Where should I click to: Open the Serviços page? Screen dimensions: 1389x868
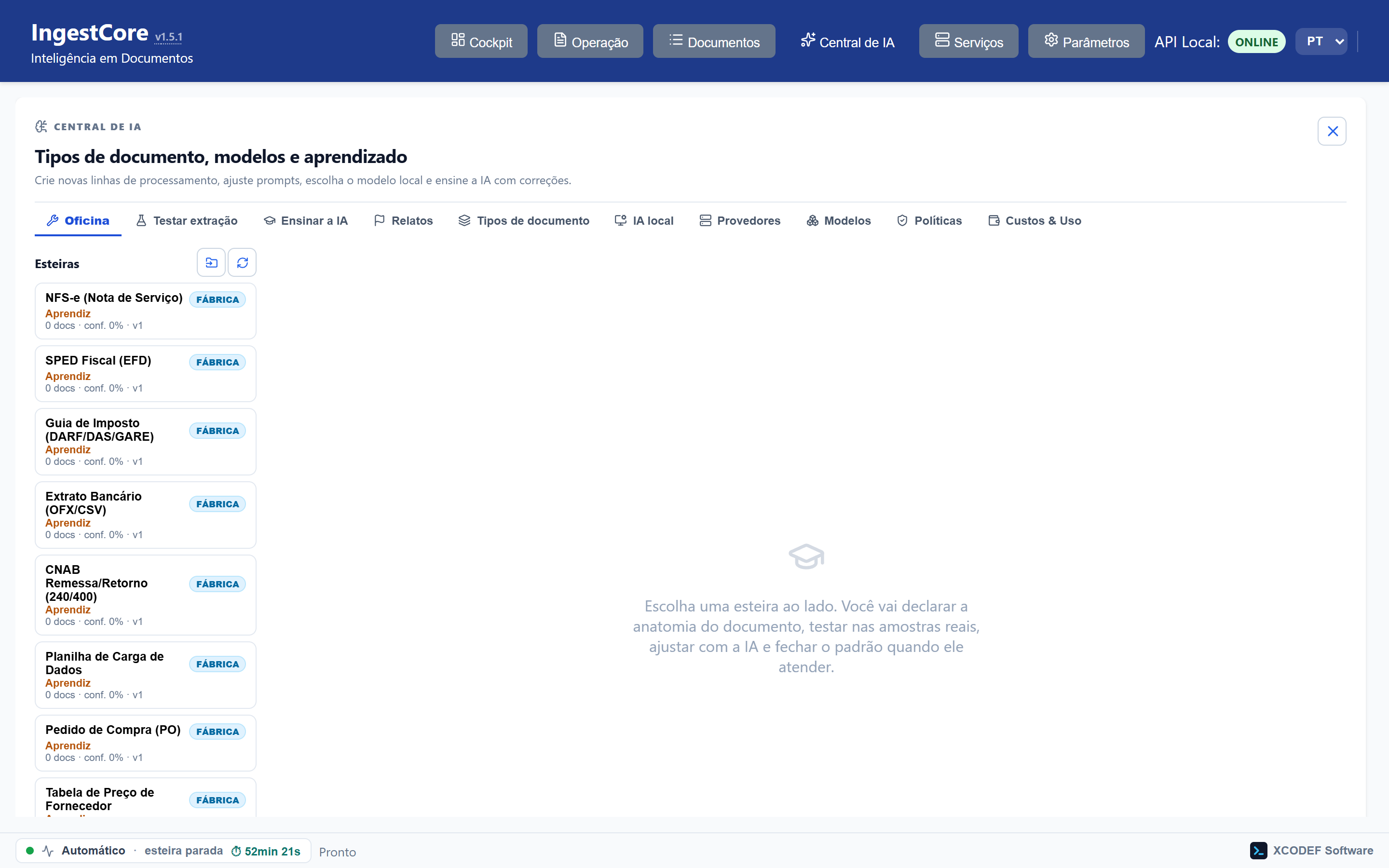tap(969, 41)
